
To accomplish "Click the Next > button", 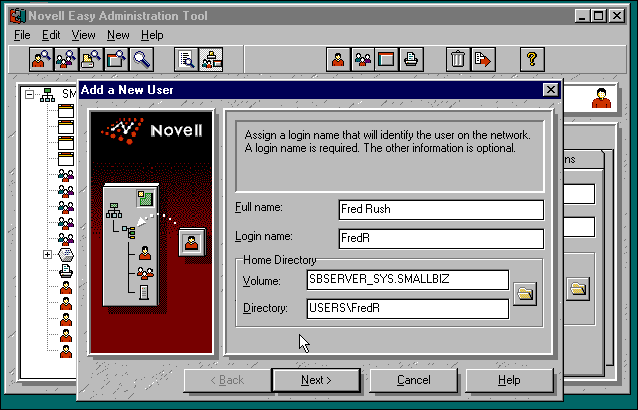I will (x=316, y=380).
